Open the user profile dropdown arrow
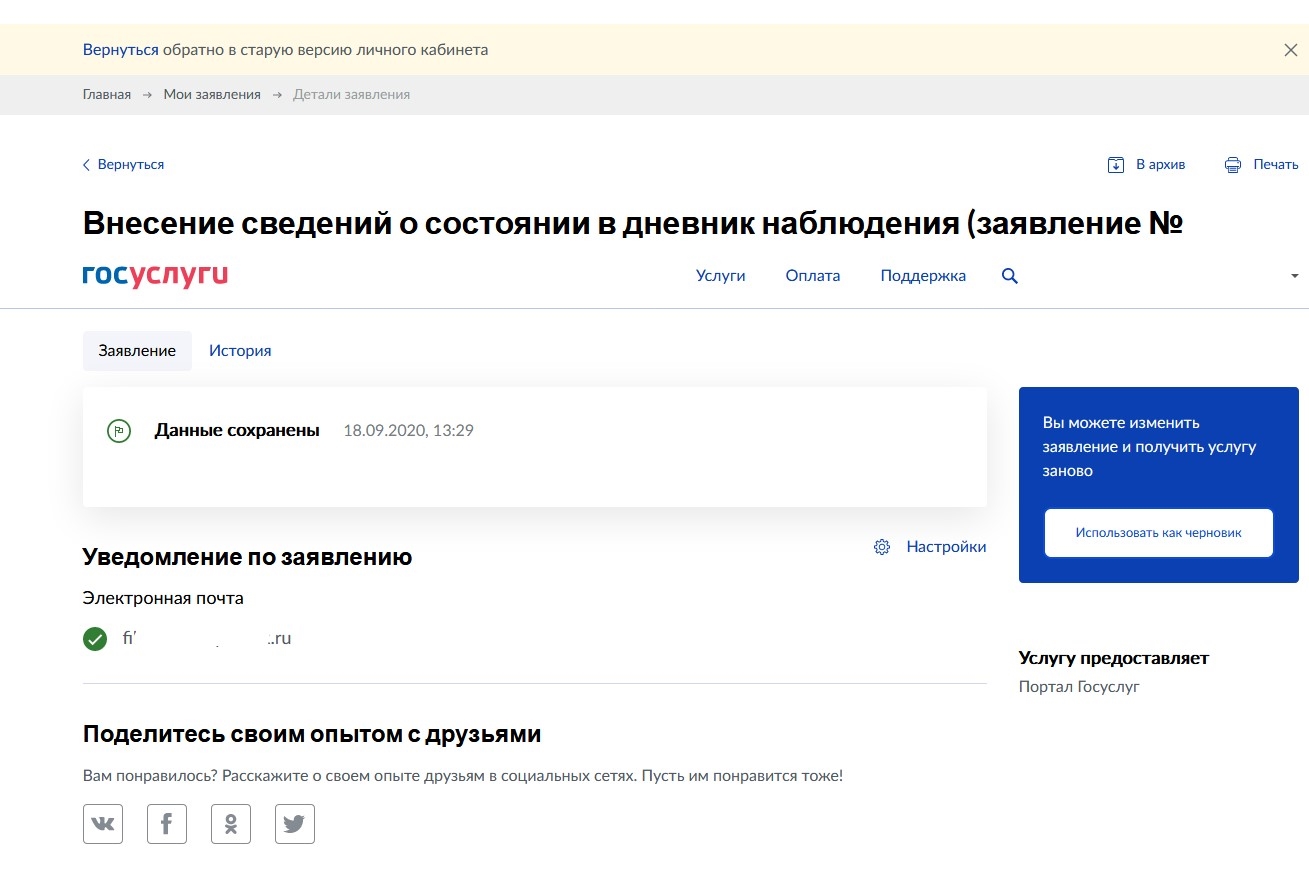This screenshot has height=881, width=1309. [x=1295, y=276]
